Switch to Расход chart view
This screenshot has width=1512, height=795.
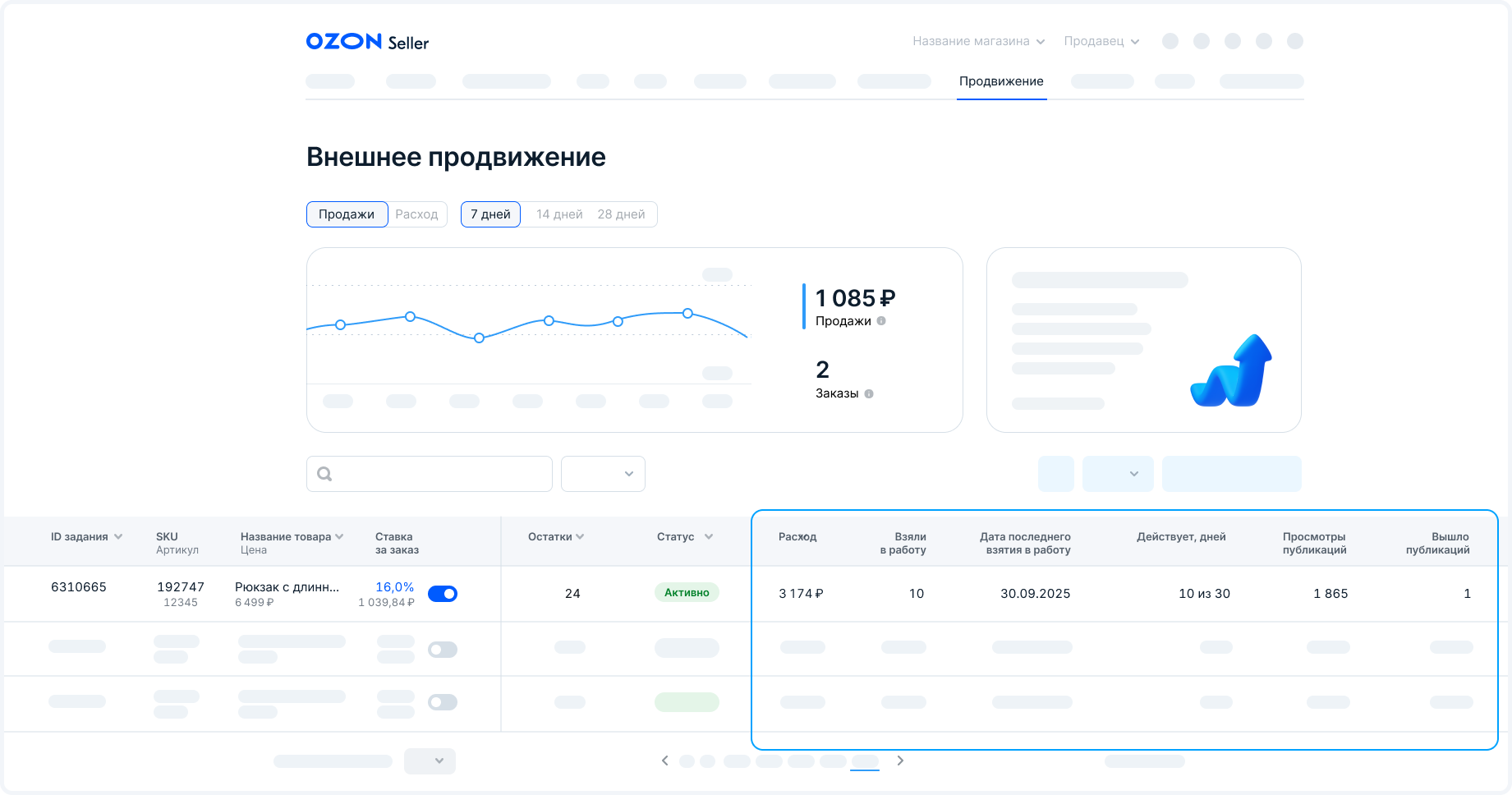click(x=416, y=214)
